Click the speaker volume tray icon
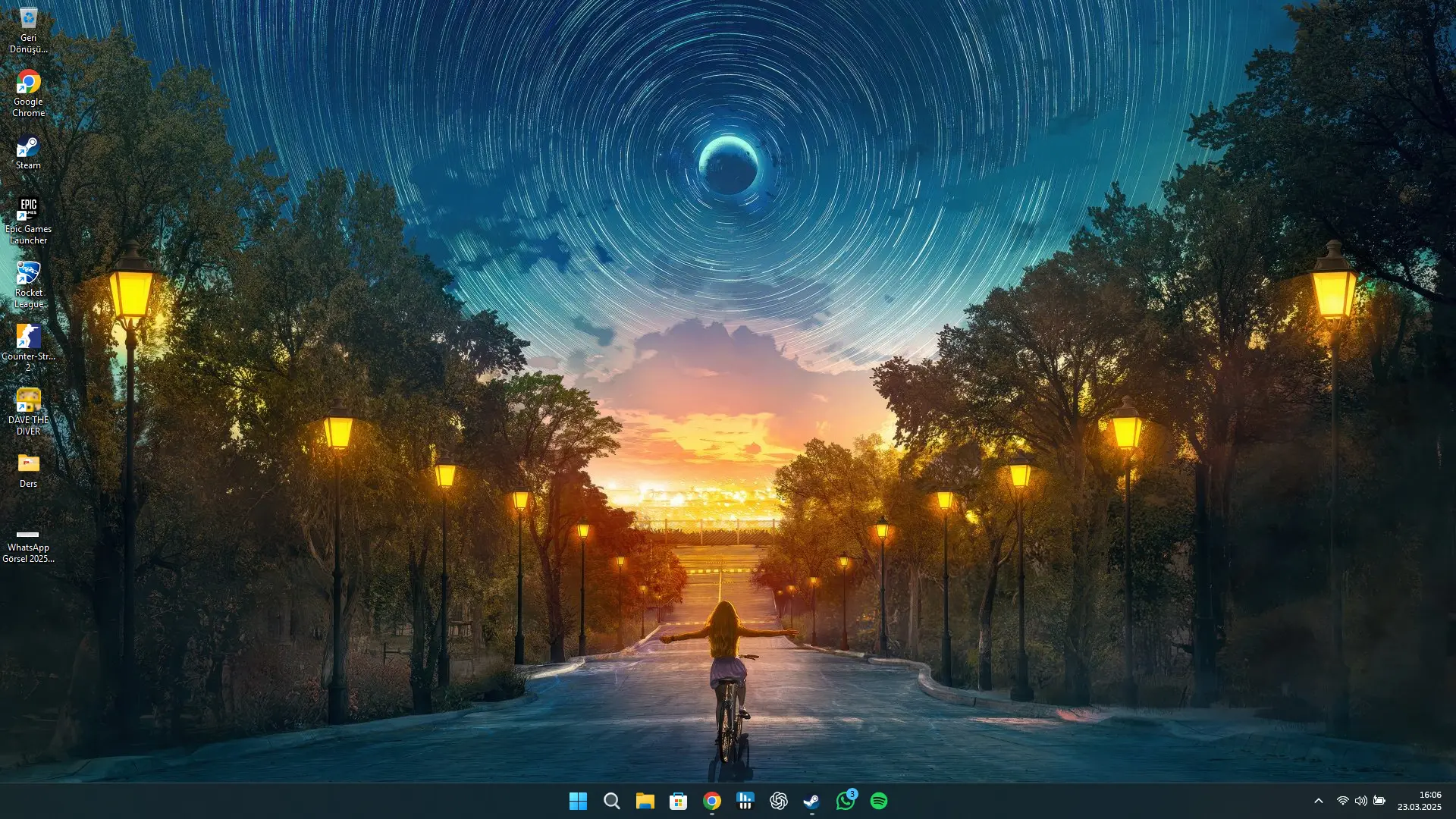1456x819 pixels. click(1360, 801)
